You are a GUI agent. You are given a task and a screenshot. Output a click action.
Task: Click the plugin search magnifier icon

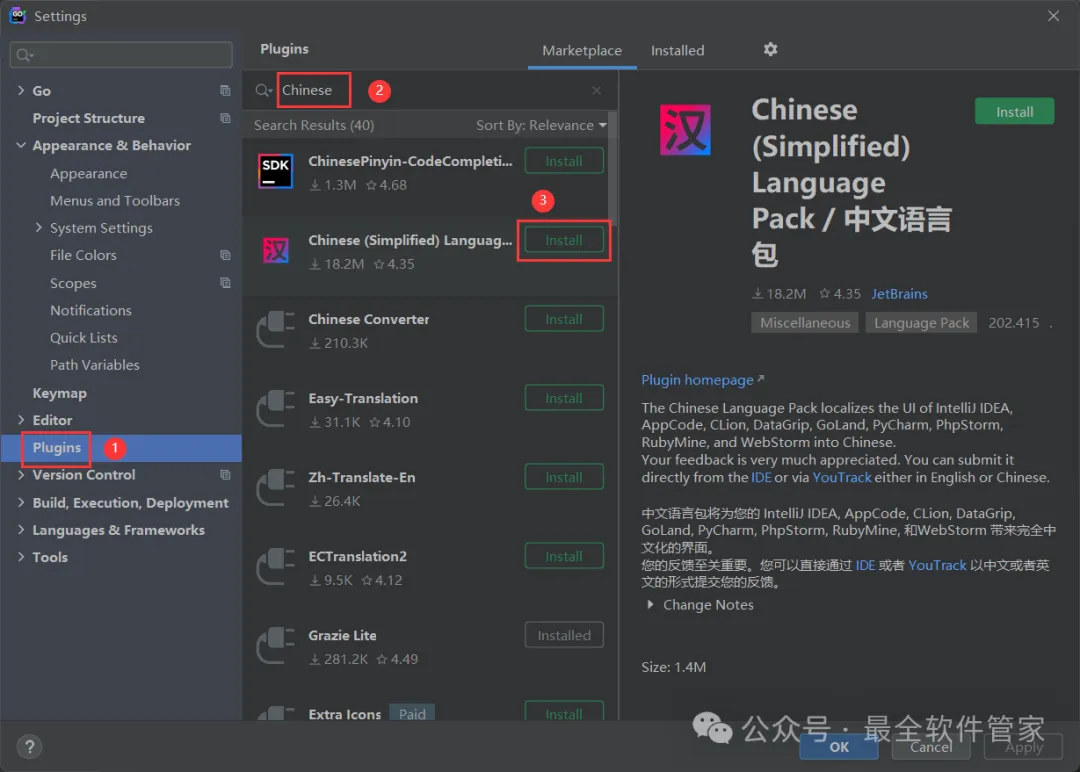pyautogui.click(x=263, y=90)
